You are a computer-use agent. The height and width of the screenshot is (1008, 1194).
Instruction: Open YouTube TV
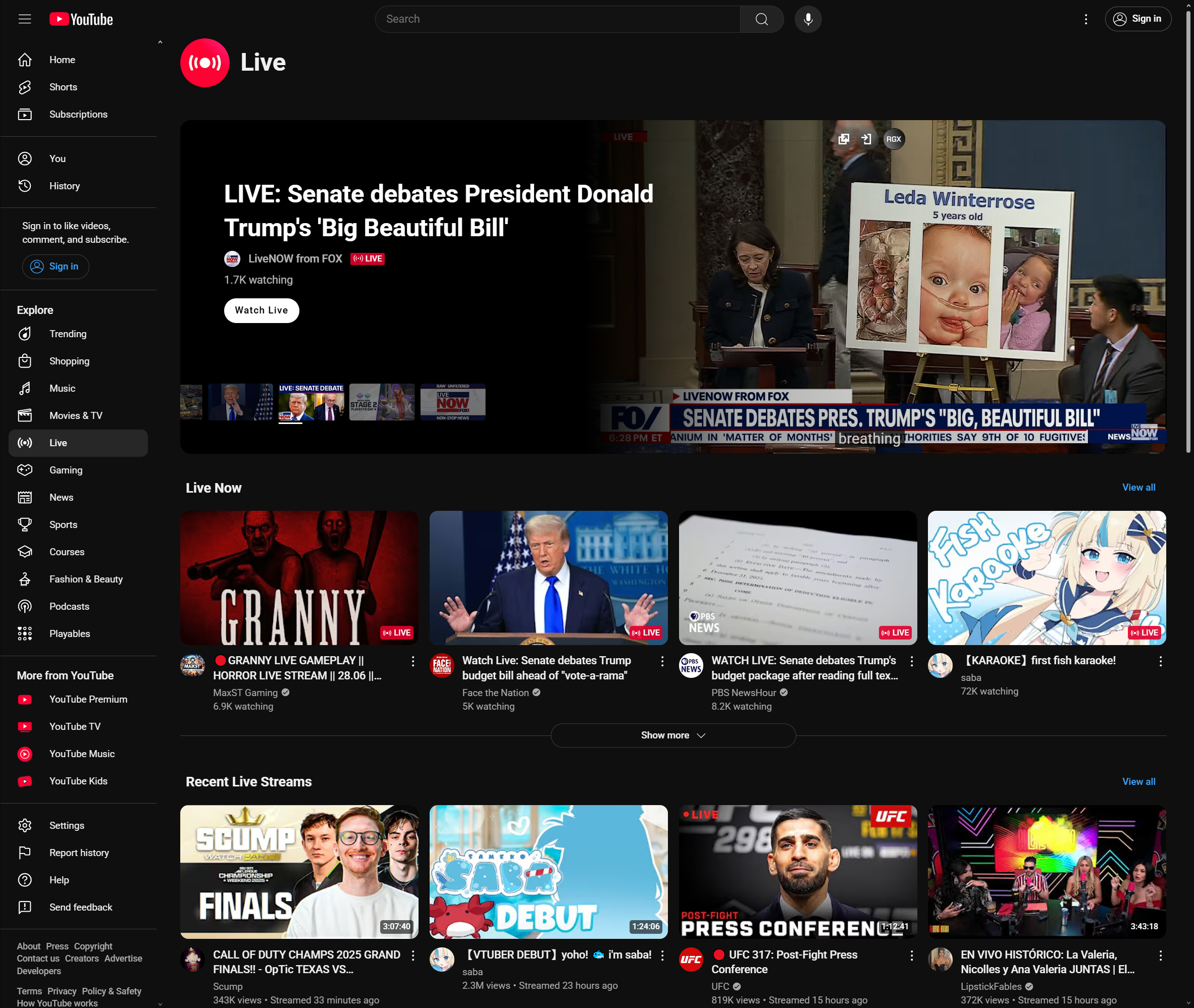point(78,726)
